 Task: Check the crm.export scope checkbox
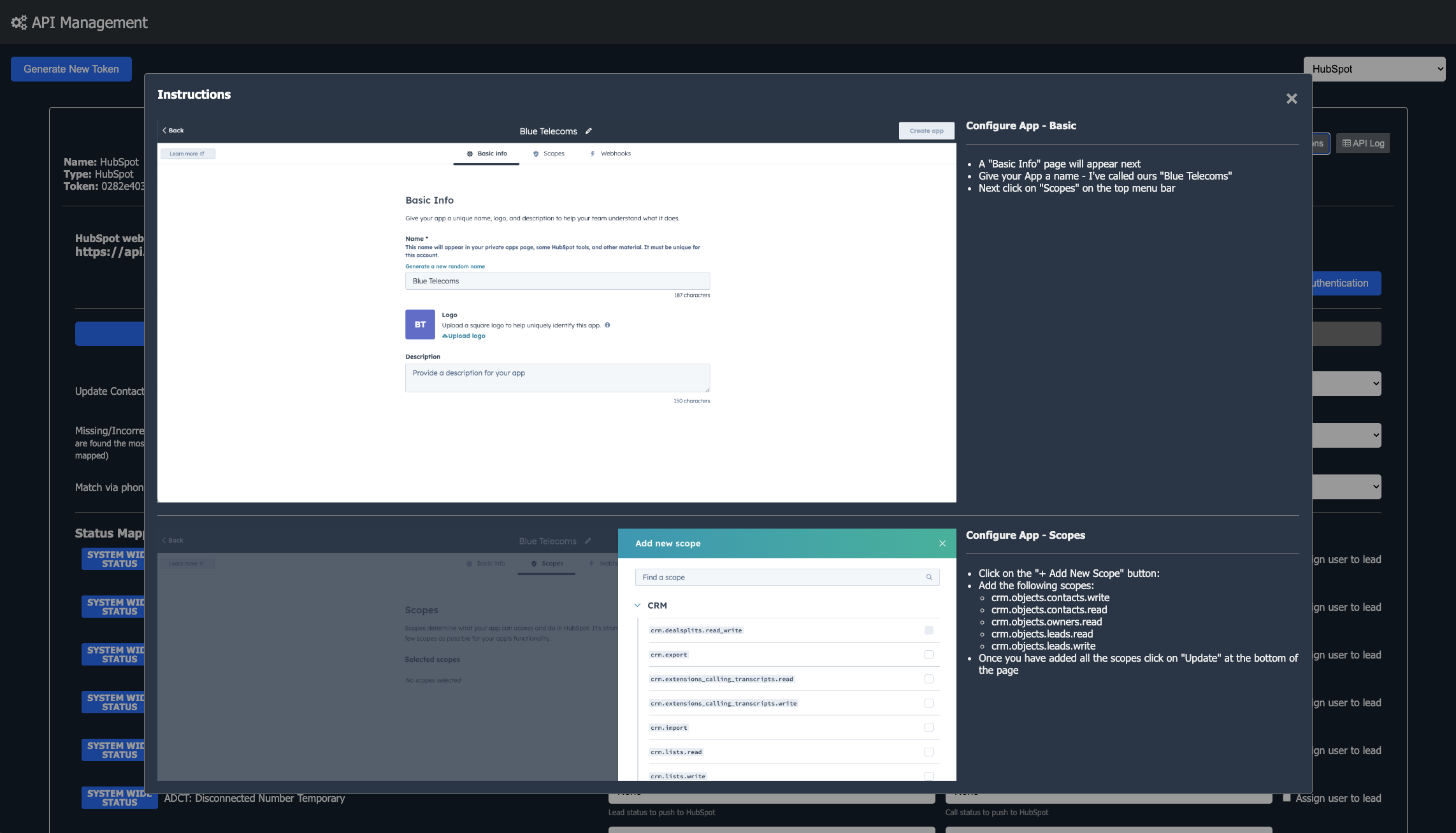click(x=928, y=655)
